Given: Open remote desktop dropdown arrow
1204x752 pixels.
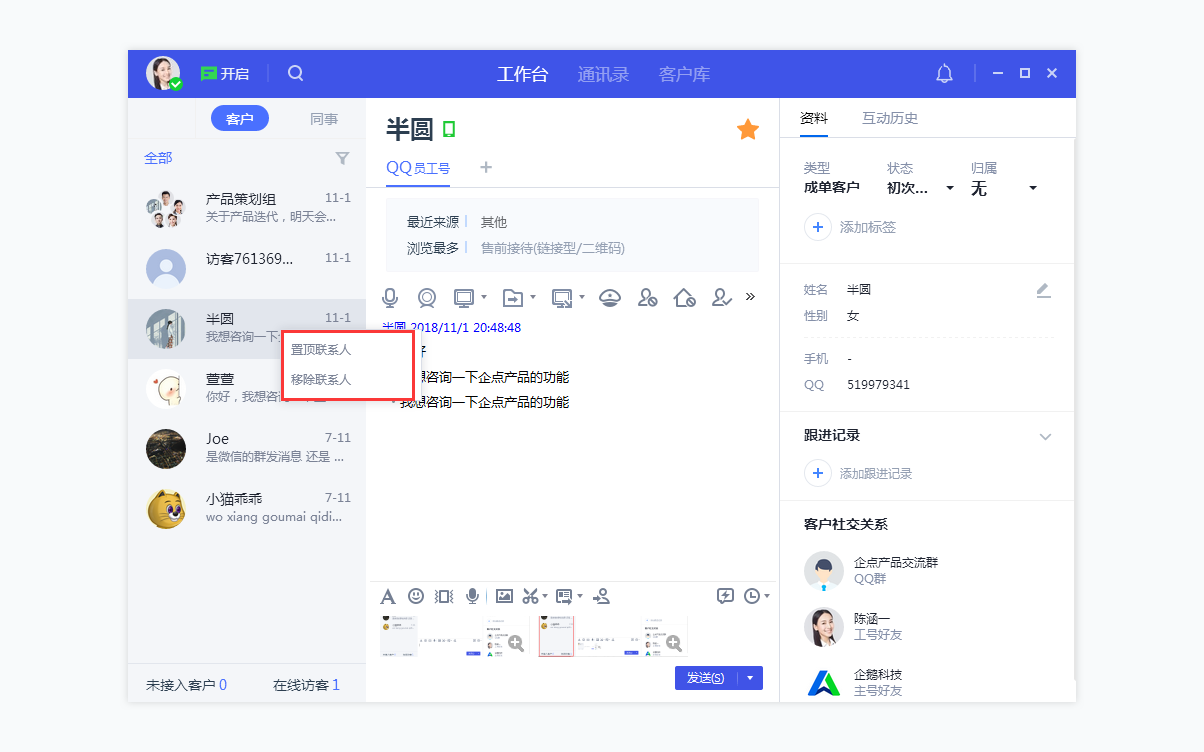Looking at the screenshot, I should click(484, 297).
